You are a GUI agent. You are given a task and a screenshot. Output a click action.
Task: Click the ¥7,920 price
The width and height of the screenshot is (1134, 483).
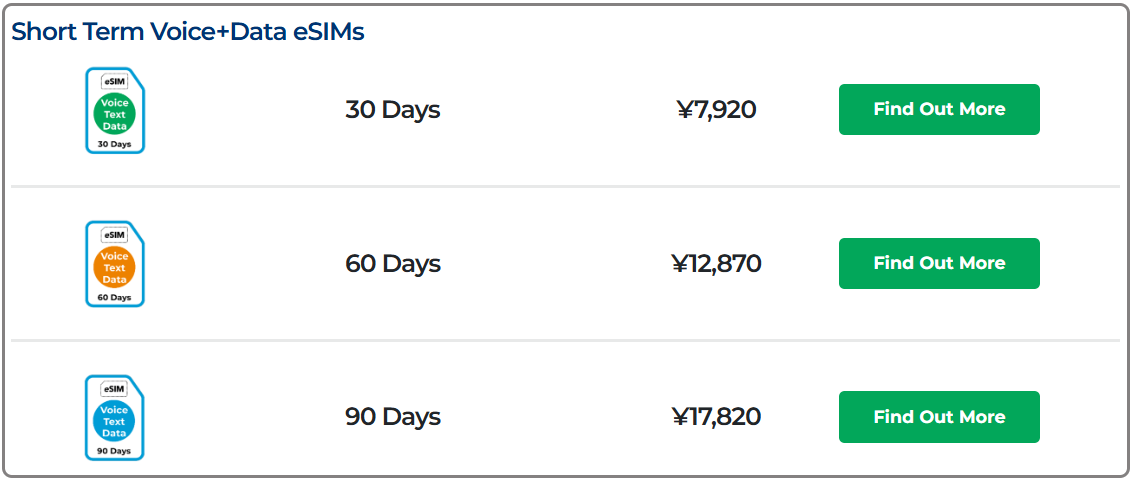[x=716, y=109]
